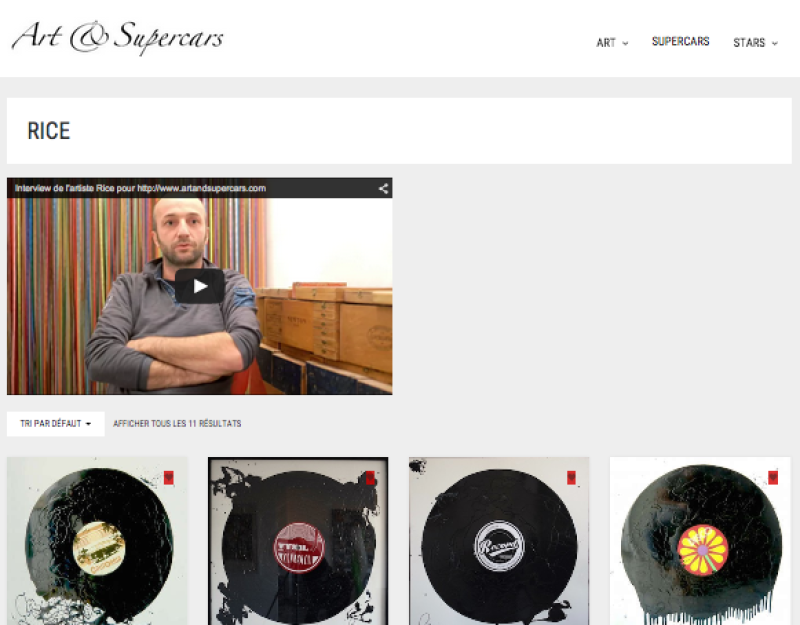
Task: Open dripping vinyl artwork with flower label
Action: [700, 541]
